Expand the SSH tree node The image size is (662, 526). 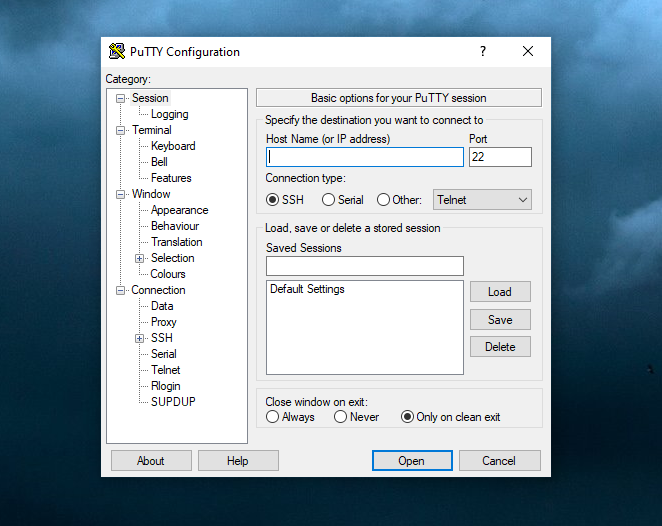point(139,339)
